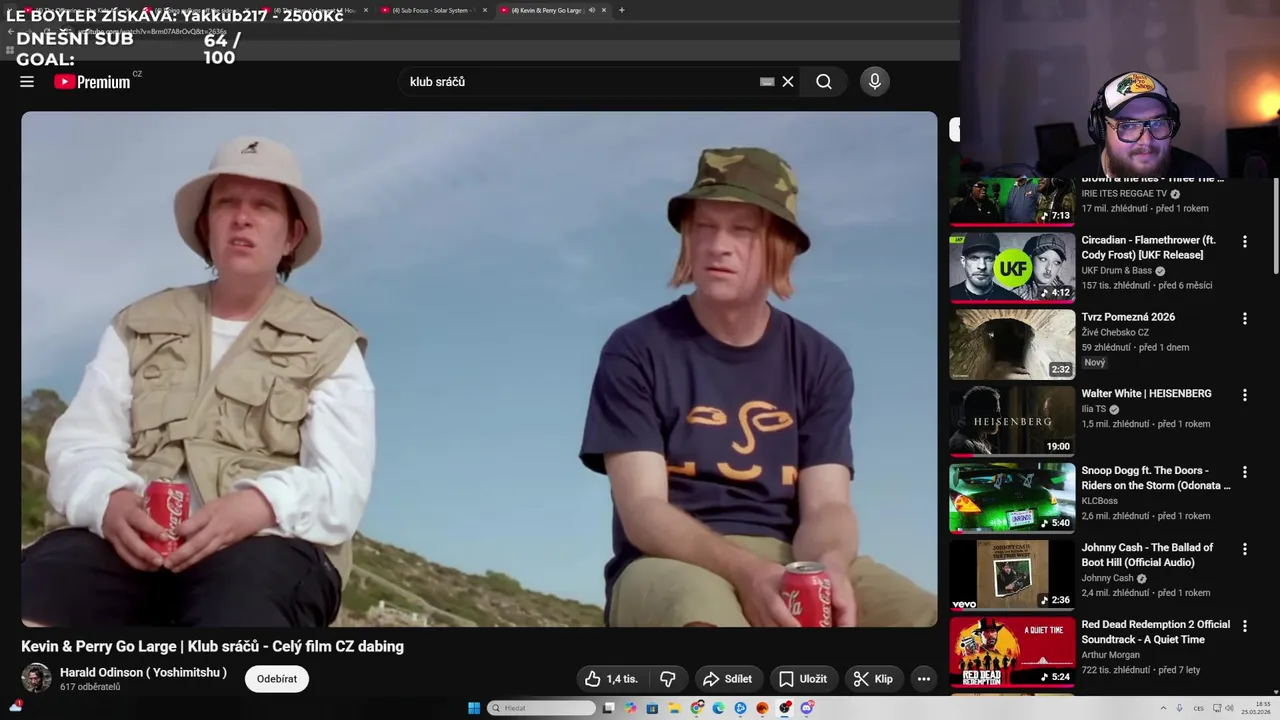Viewport: 1280px width, 720px height.
Task: Show hidden system tray icons chevron
Action: (x=1165, y=708)
